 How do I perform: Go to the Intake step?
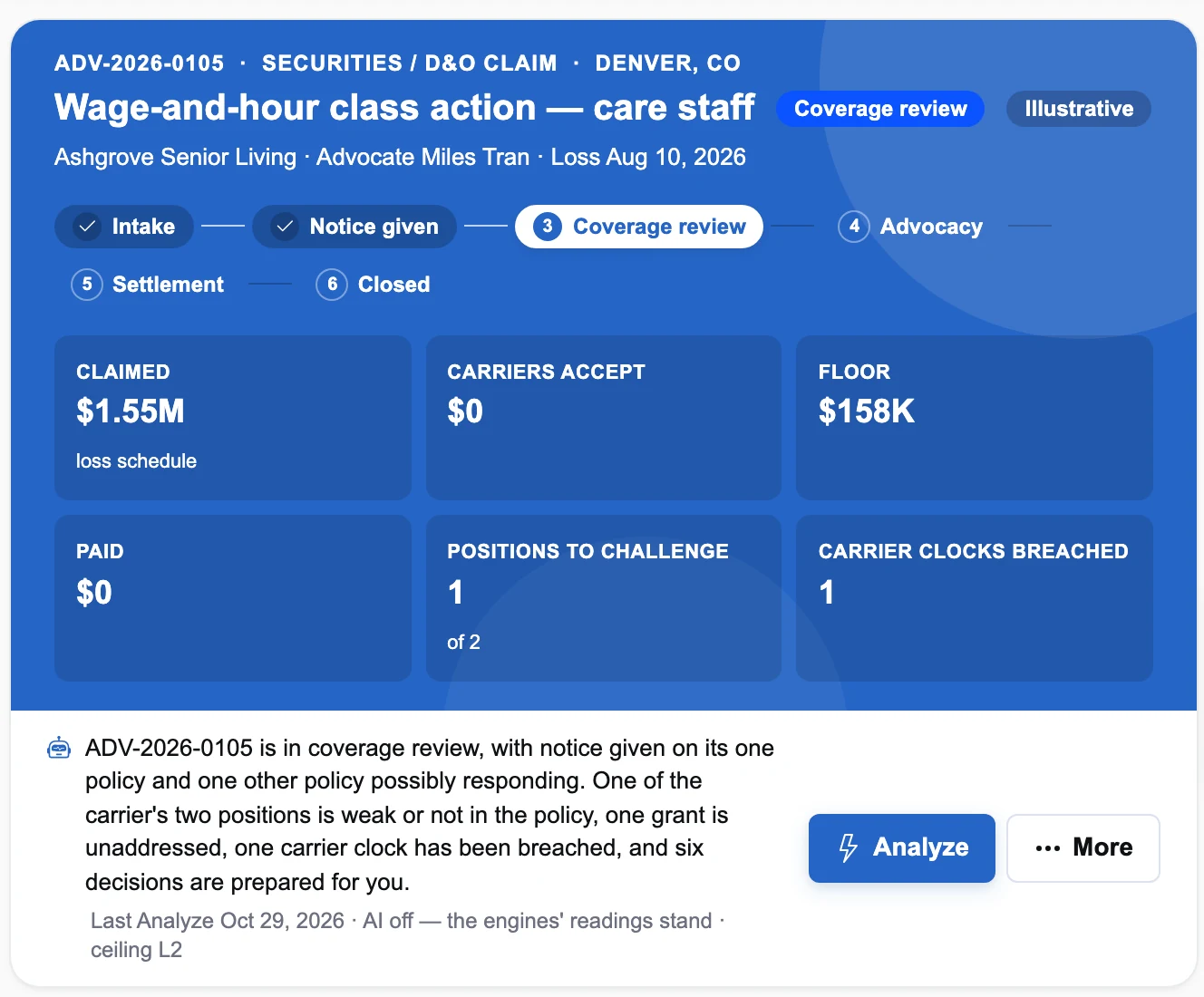point(124,227)
